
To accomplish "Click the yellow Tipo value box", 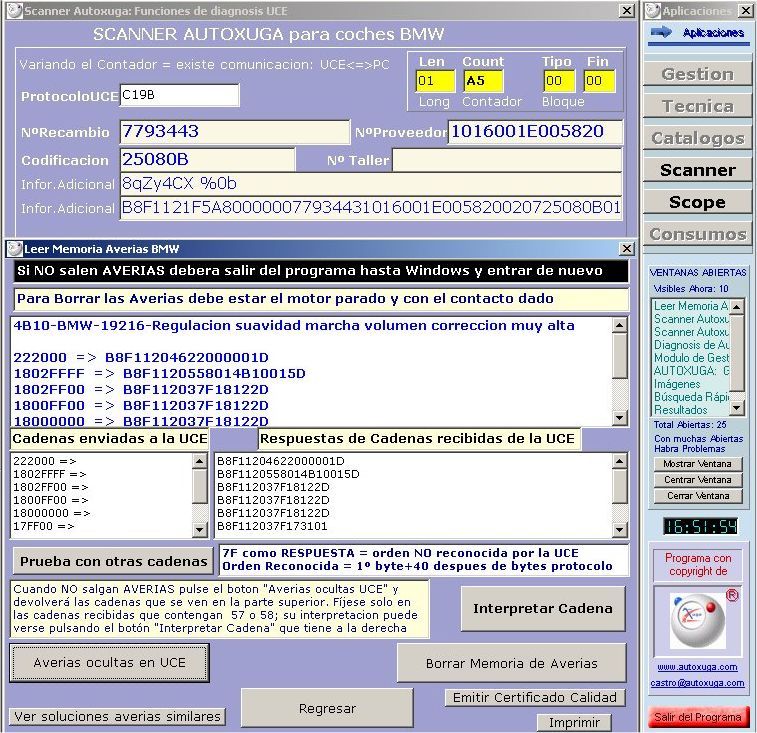I will click(x=559, y=81).
